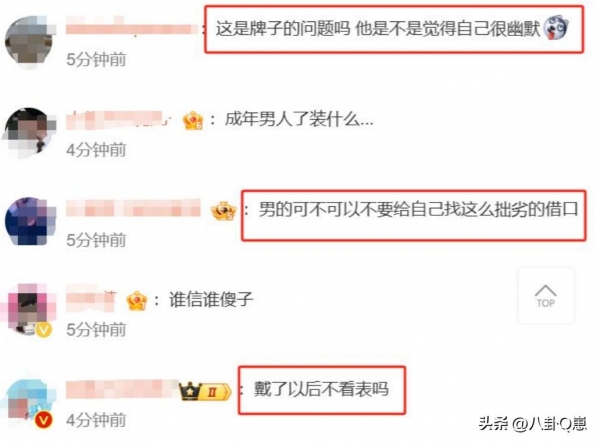600x444 pixels.
Task: Open the first commenter's blurred username
Action: (x=132, y=28)
